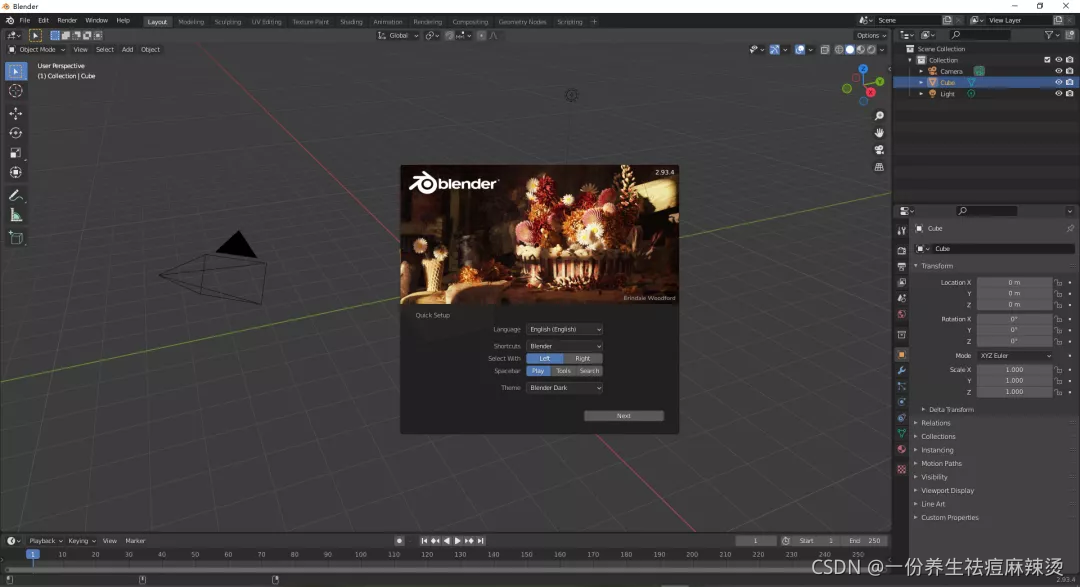Open the Modifier wrench properties tab

(902, 371)
